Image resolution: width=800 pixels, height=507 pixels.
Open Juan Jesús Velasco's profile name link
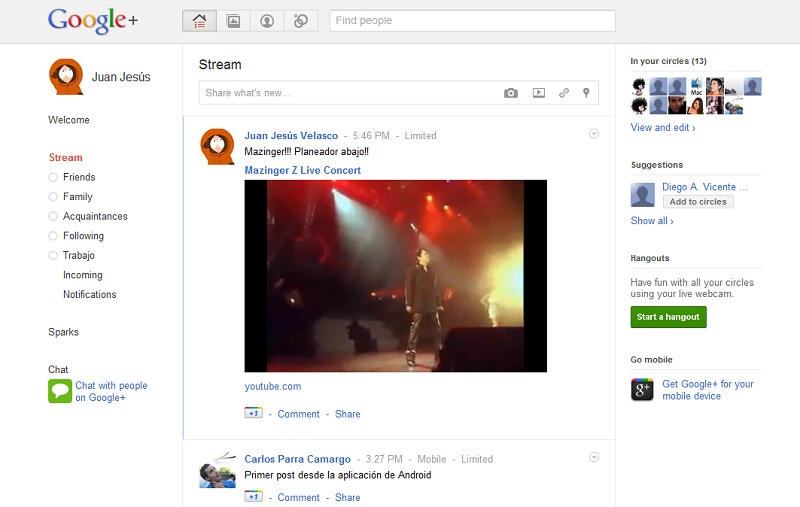tap(291, 136)
